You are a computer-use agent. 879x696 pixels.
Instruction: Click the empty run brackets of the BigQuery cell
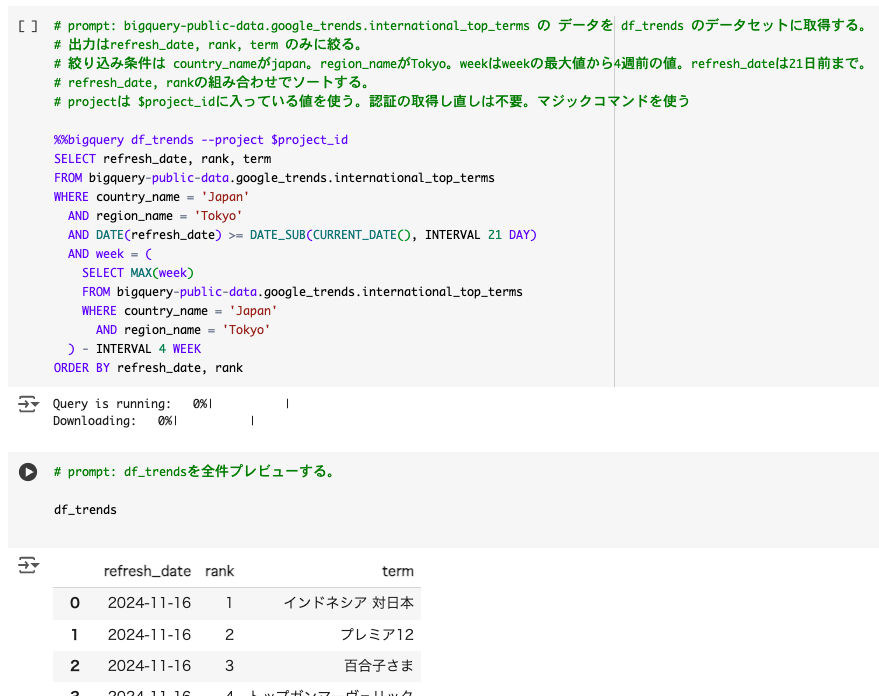(x=26, y=27)
